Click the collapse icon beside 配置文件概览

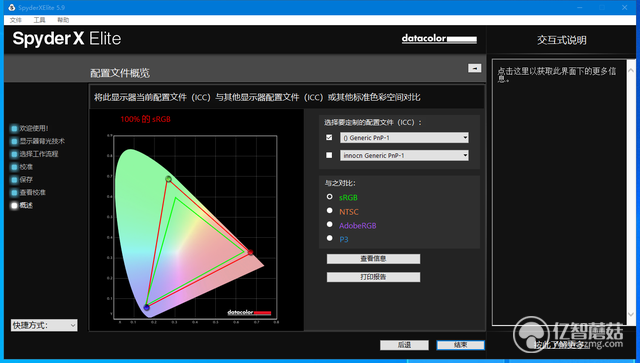tap(474, 68)
